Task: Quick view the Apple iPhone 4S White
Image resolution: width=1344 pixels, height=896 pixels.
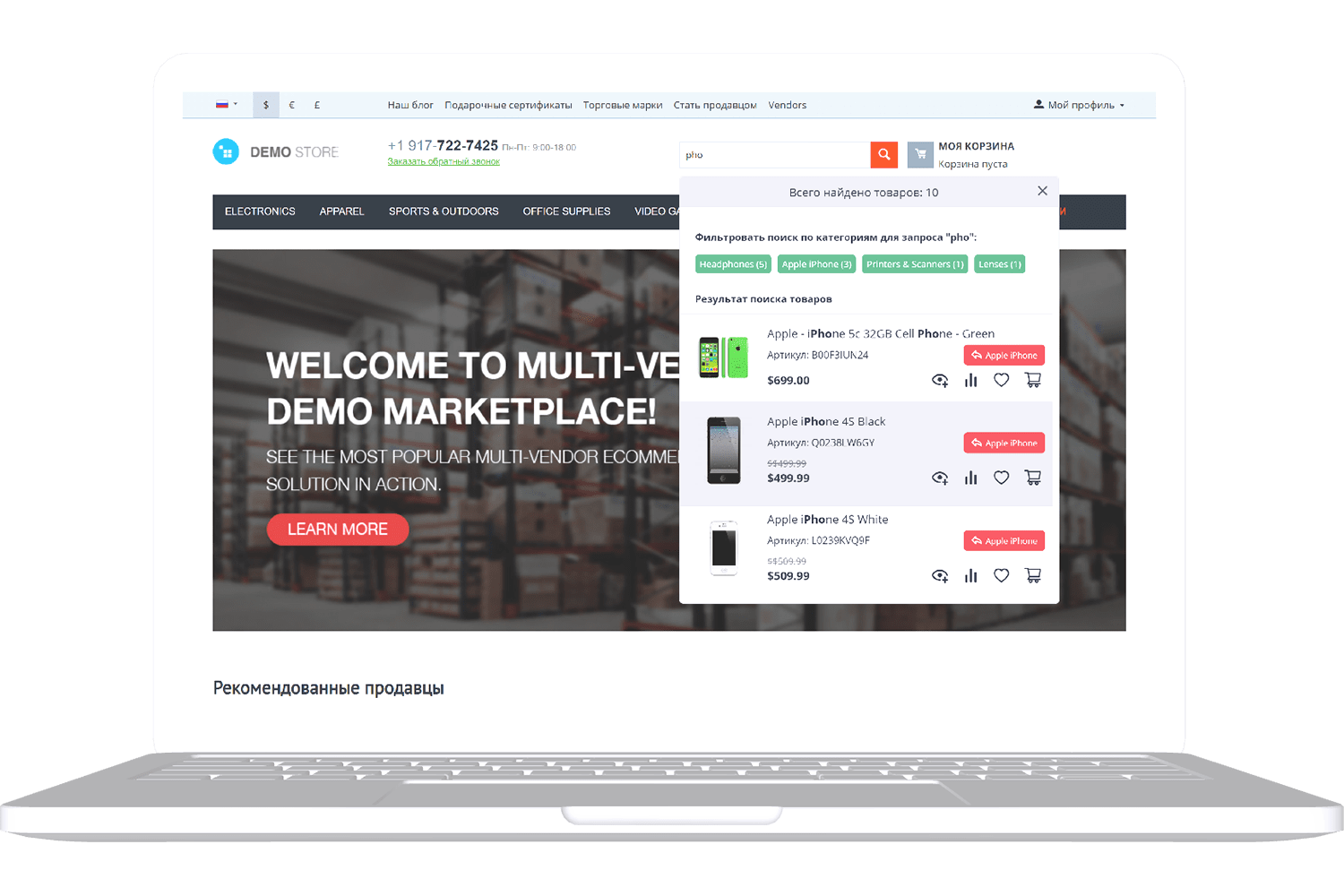Action: [940, 575]
